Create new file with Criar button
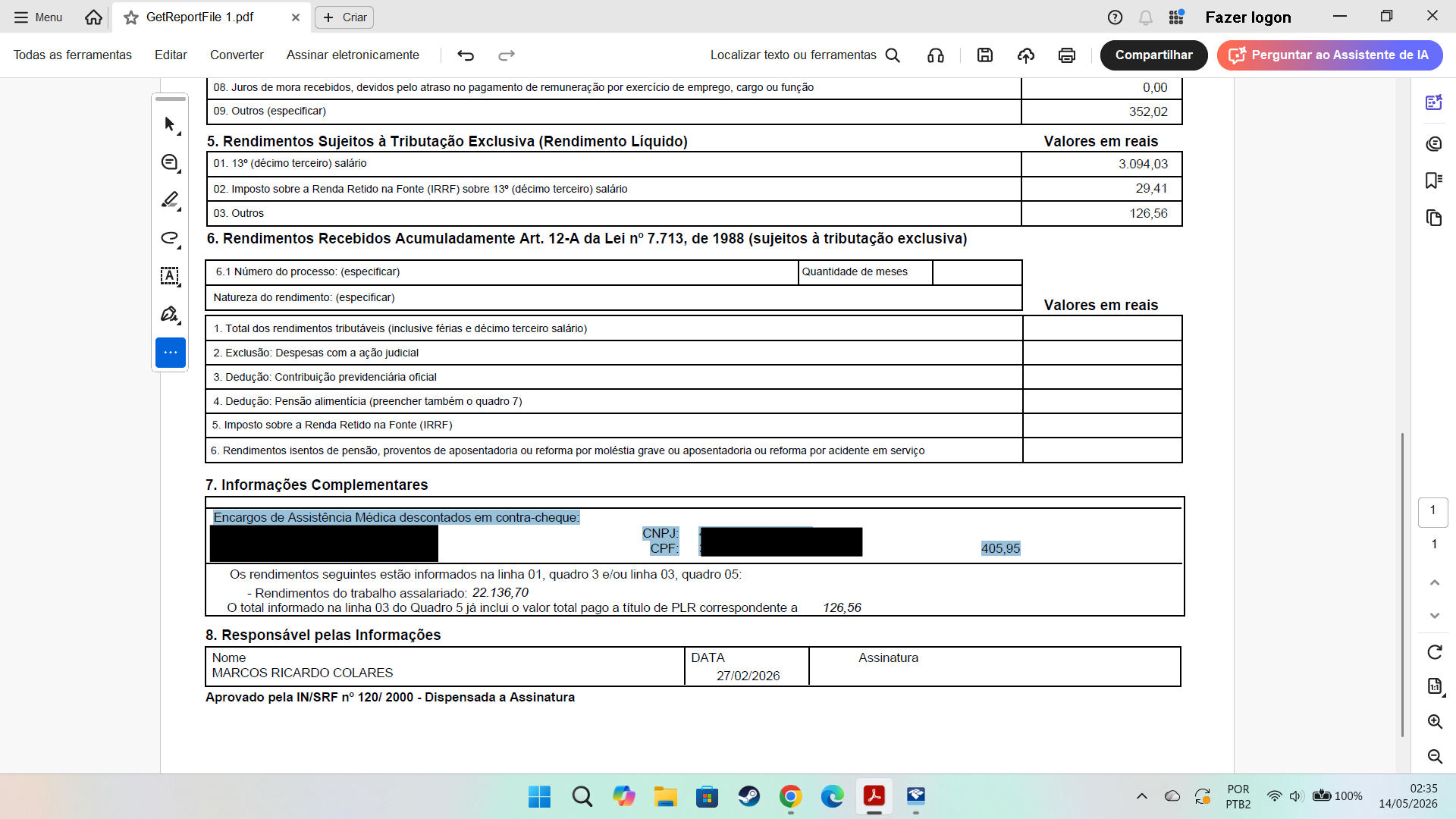 [x=344, y=17]
